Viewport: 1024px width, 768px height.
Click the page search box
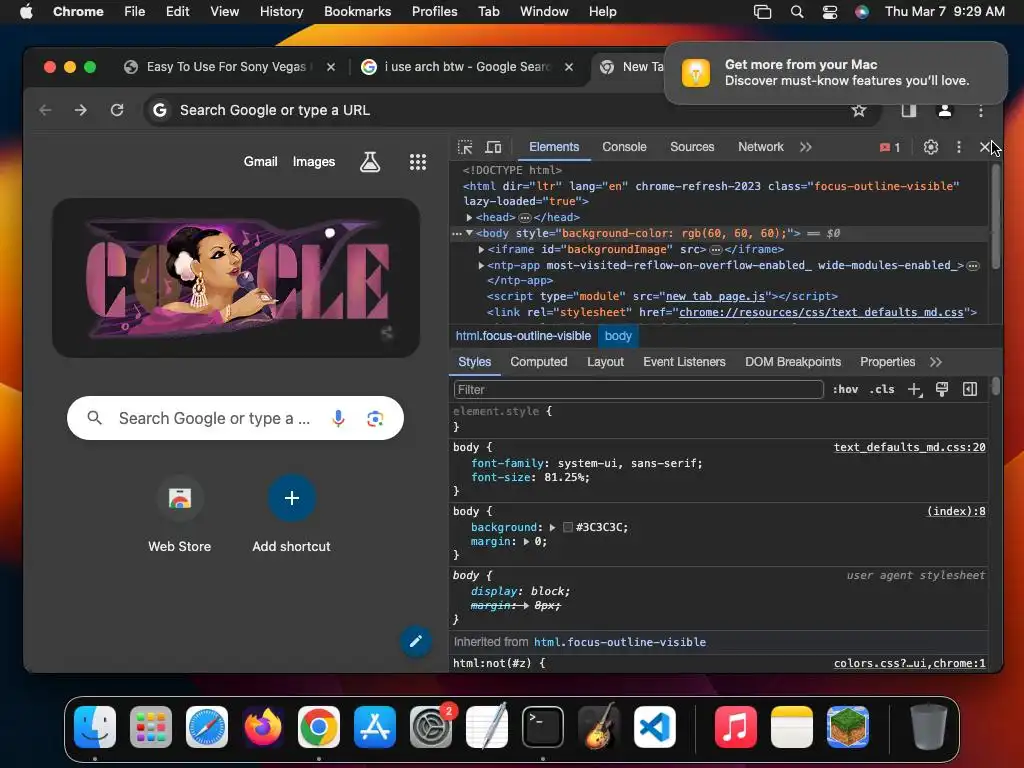pyautogui.click(x=235, y=418)
